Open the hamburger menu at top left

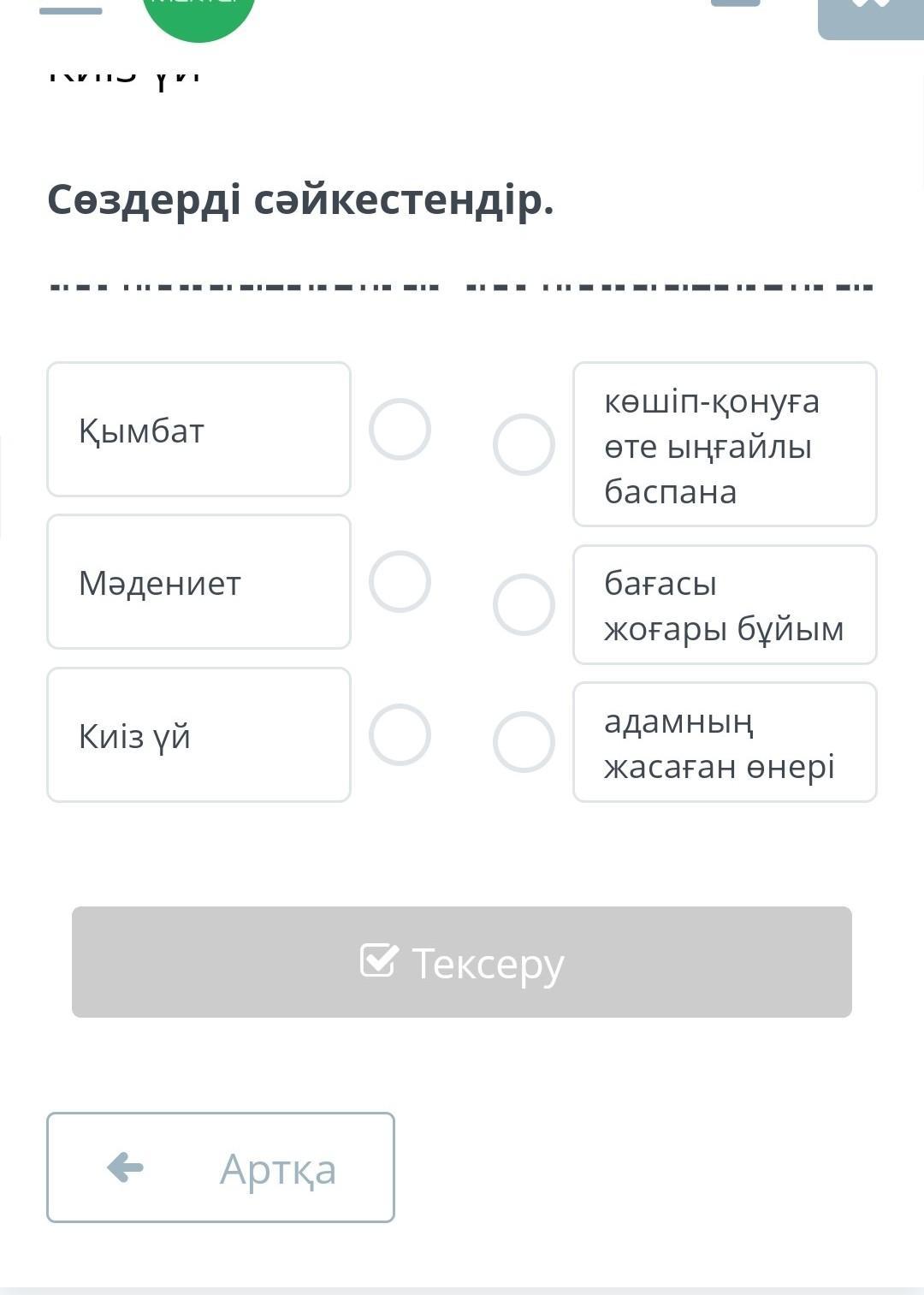point(71,10)
